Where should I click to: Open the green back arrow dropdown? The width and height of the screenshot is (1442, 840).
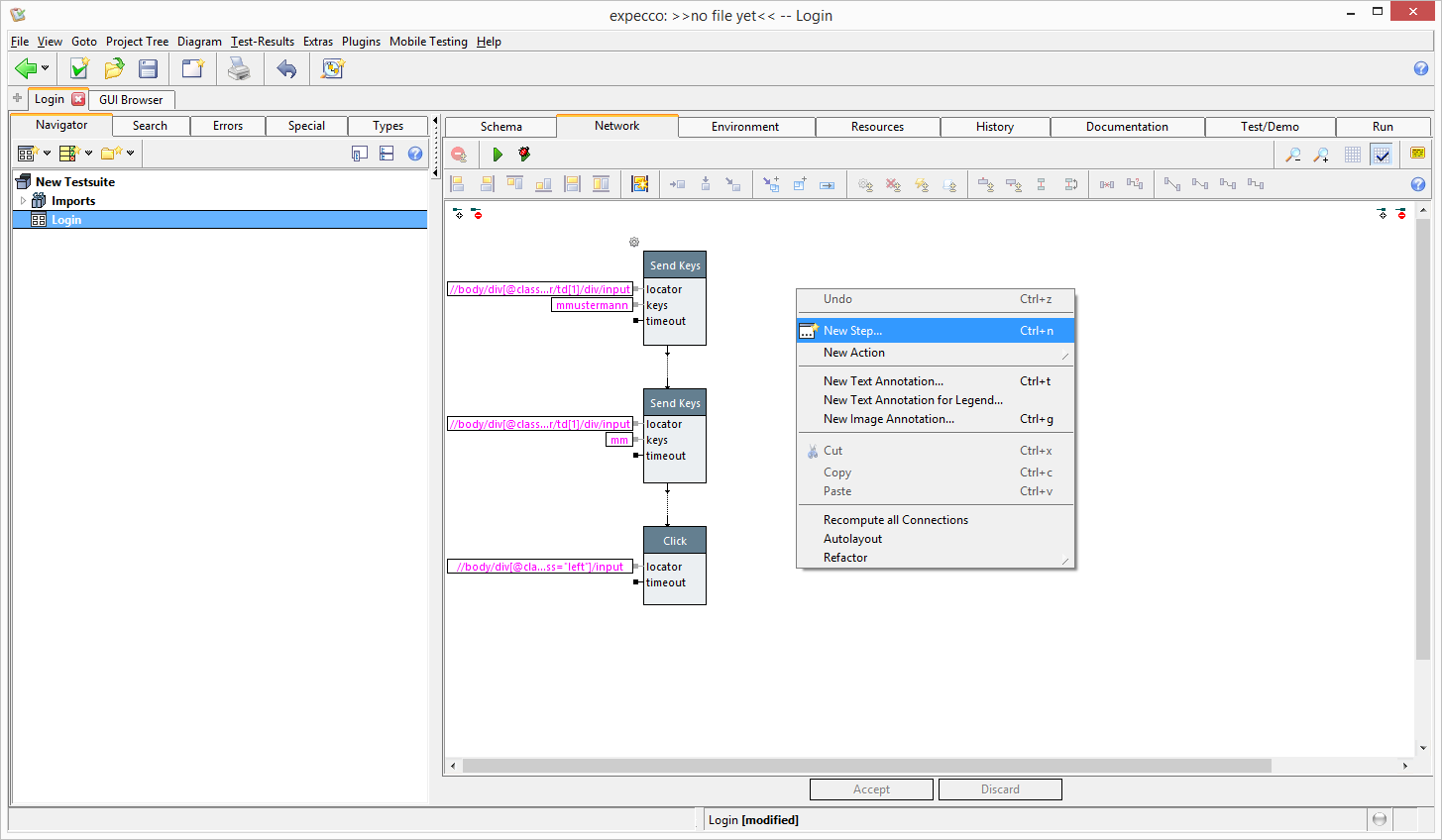coord(45,68)
